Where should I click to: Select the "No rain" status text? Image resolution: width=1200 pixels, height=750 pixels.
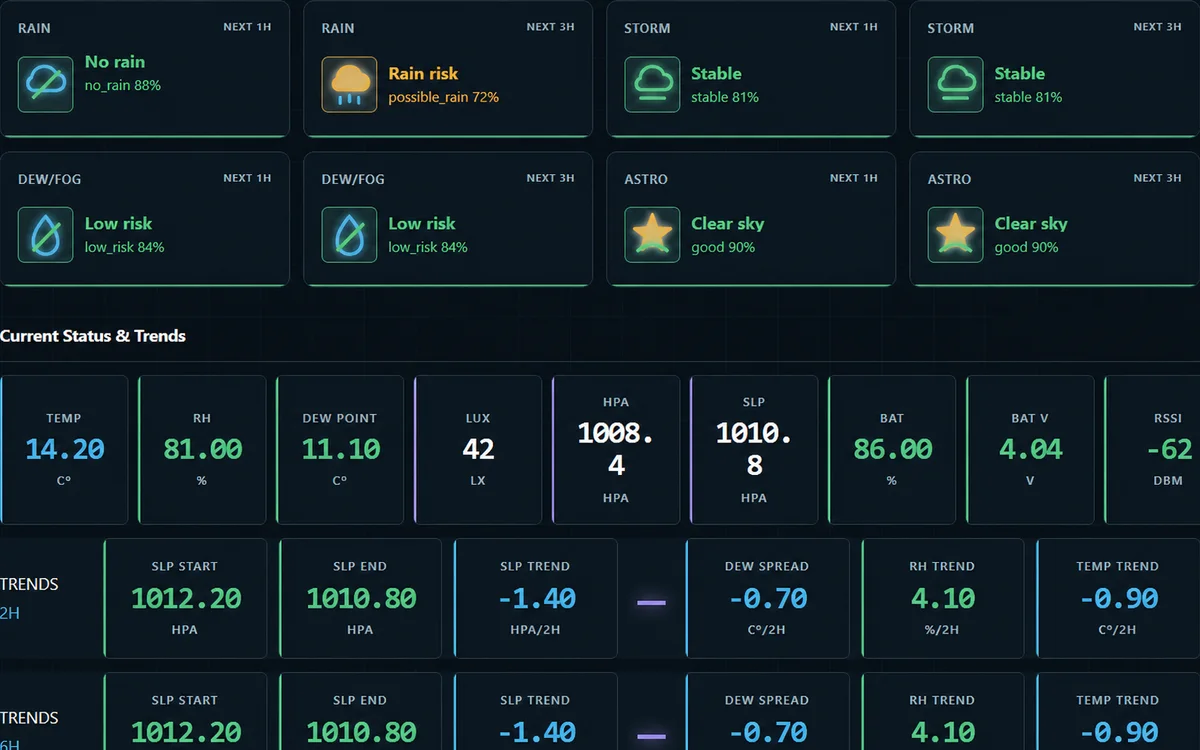115,62
